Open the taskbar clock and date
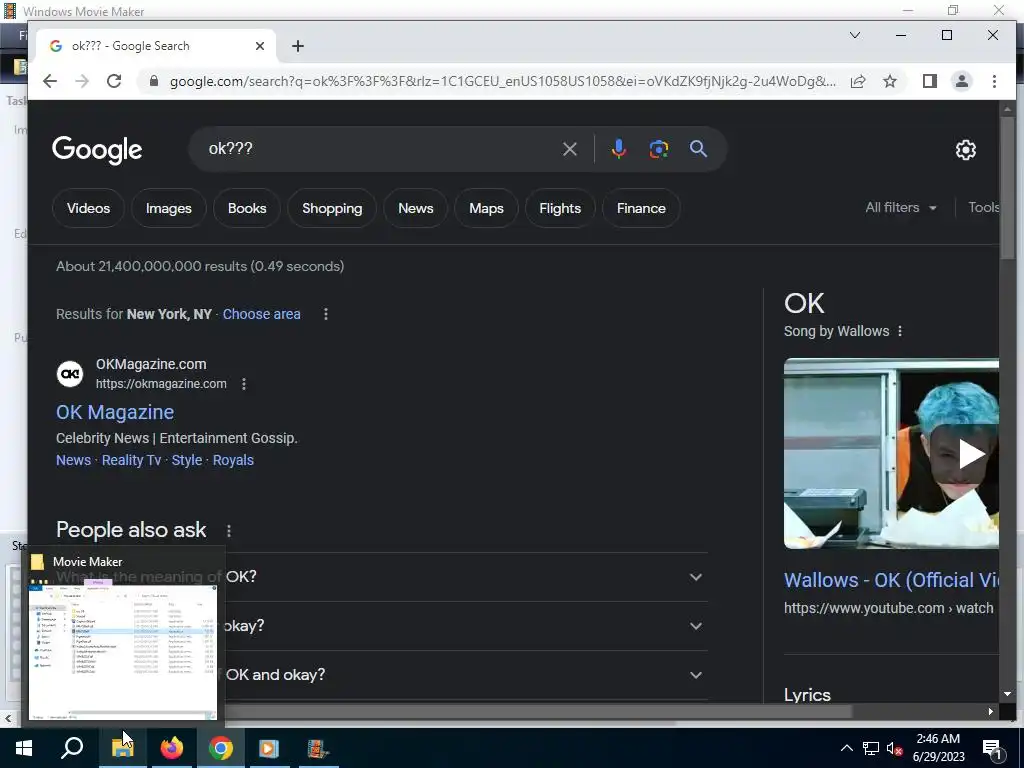The width and height of the screenshot is (1024, 768). pos(938,748)
